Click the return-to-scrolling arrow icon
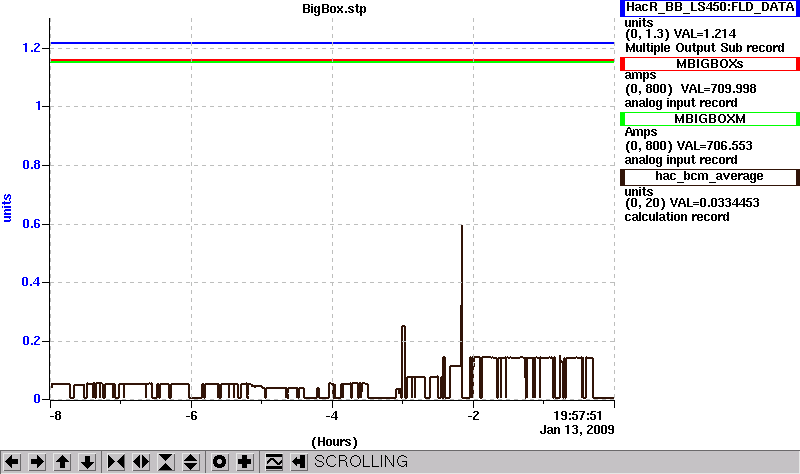This screenshot has width=800, height=474. point(299,462)
